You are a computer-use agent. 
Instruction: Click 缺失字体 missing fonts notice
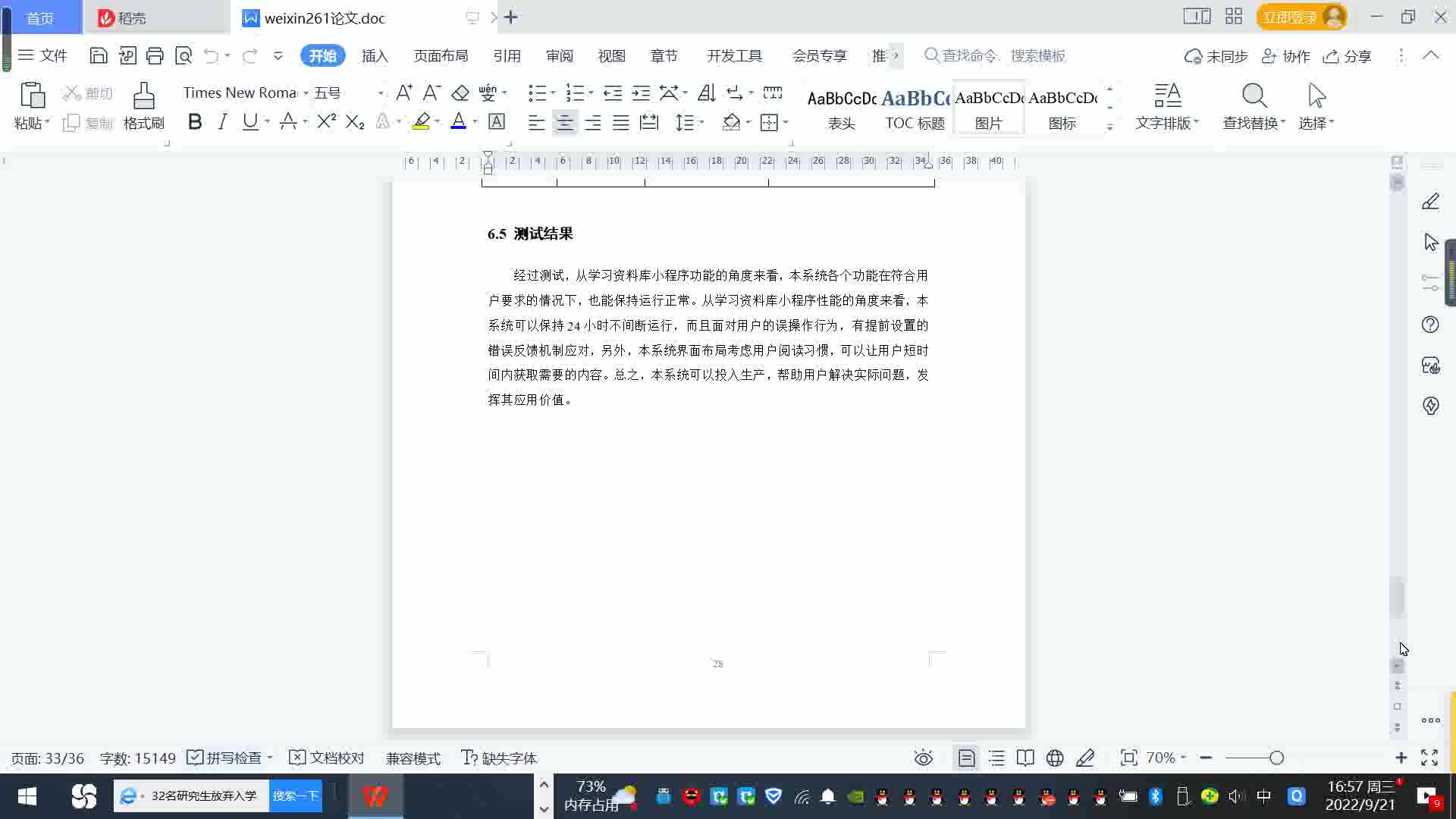tap(499, 758)
